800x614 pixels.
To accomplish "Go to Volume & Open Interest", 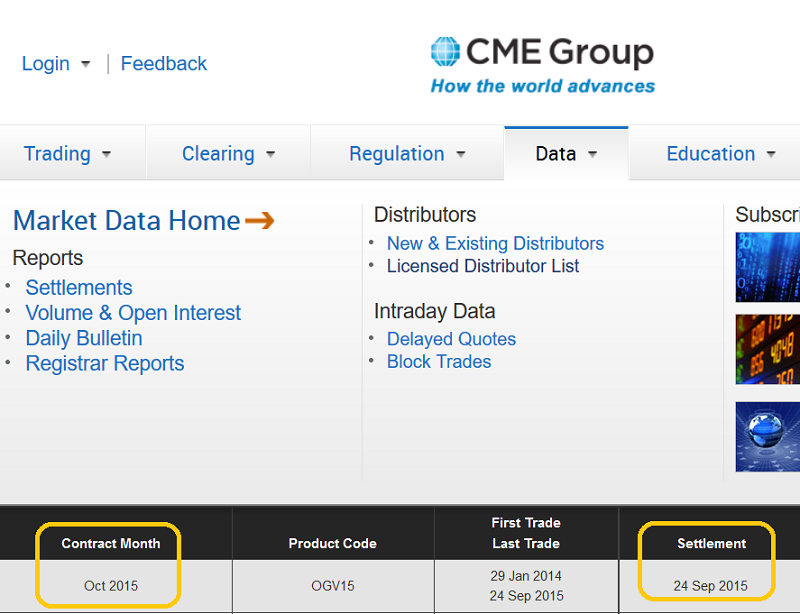I will (133, 313).
